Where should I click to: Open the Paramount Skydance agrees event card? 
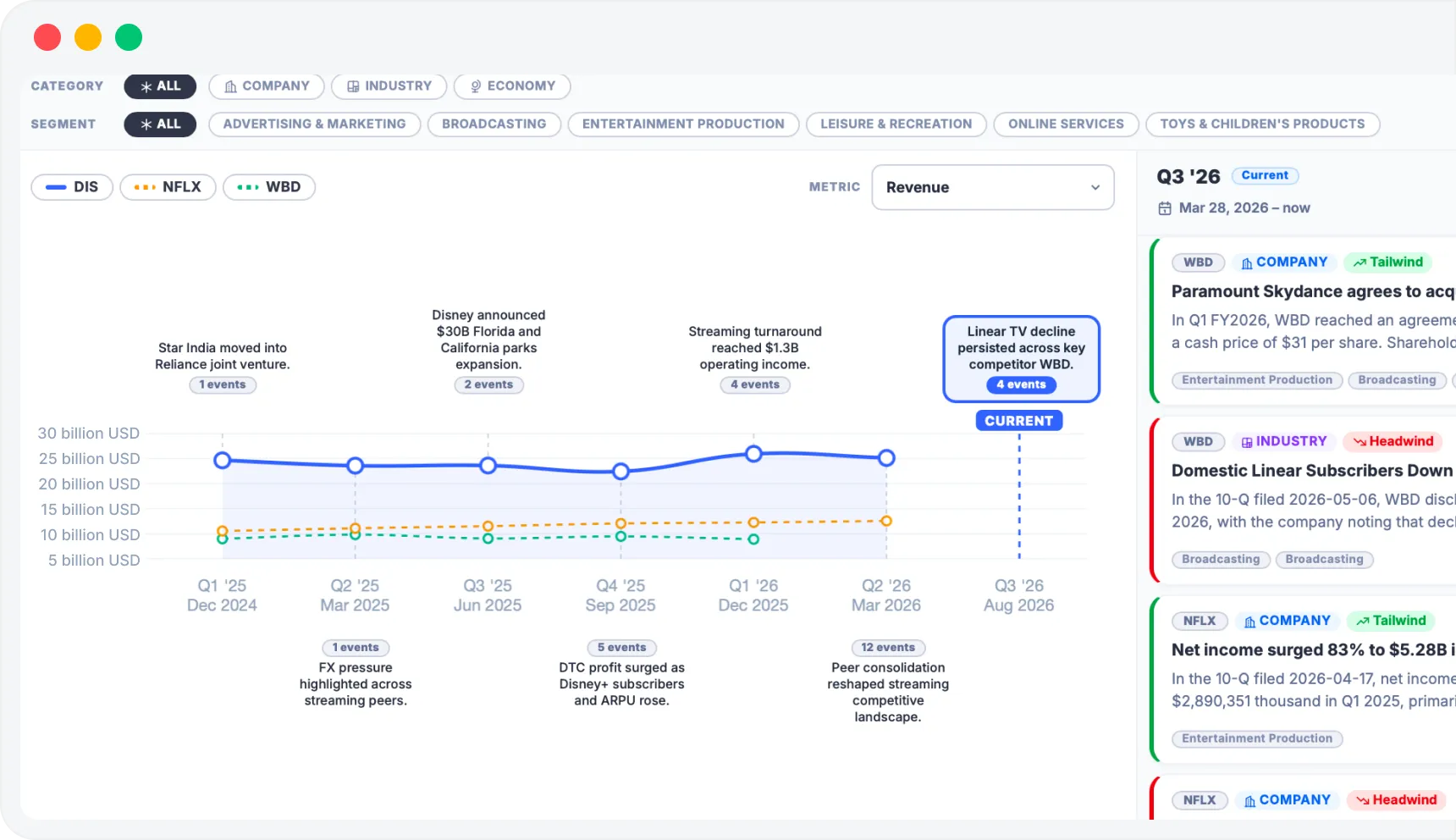click(x=1304, y=320)
